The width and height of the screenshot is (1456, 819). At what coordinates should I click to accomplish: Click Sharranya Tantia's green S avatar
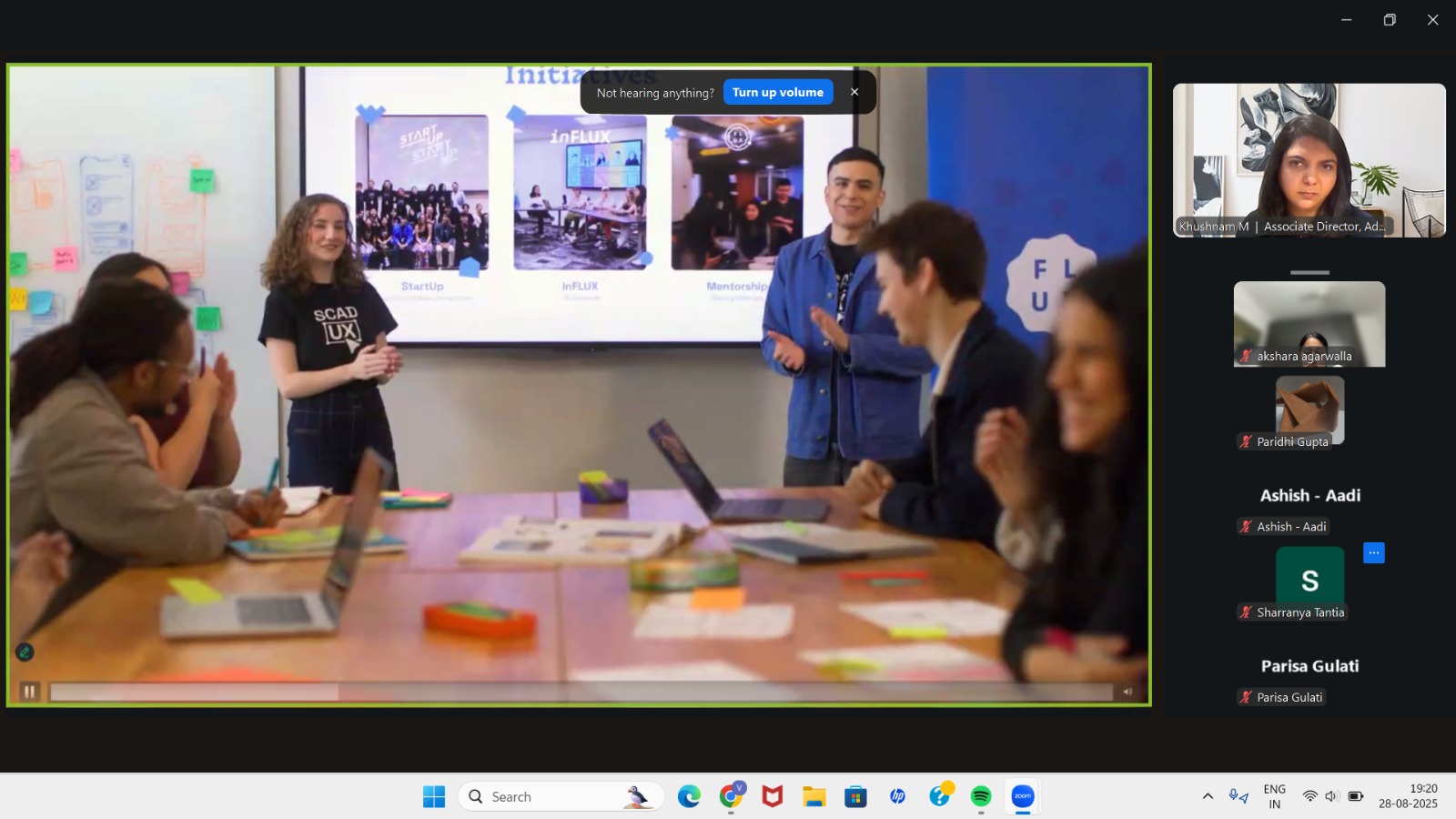(x=1309, y=580)
